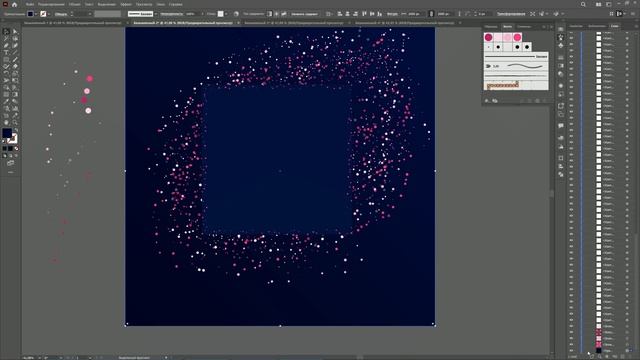Open the status bar zoom level dropdown
Viewport: 640px width, 360px height.
click(x=39, y=358)
